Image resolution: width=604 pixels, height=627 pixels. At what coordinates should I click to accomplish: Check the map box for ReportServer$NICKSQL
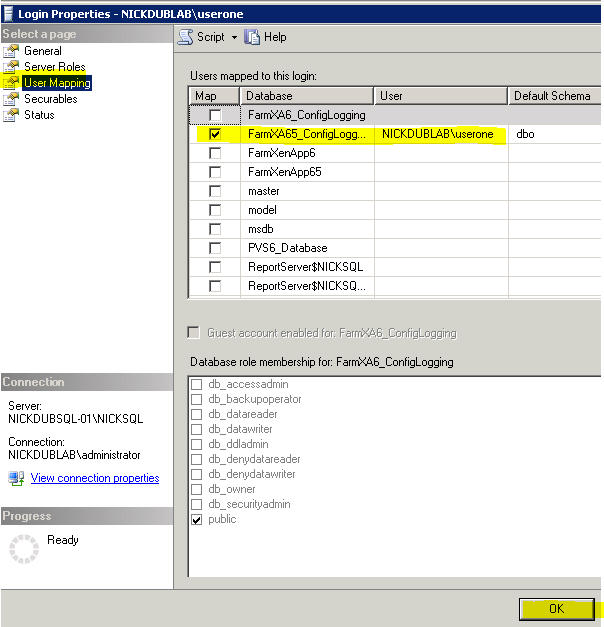[x=215, y=267]
